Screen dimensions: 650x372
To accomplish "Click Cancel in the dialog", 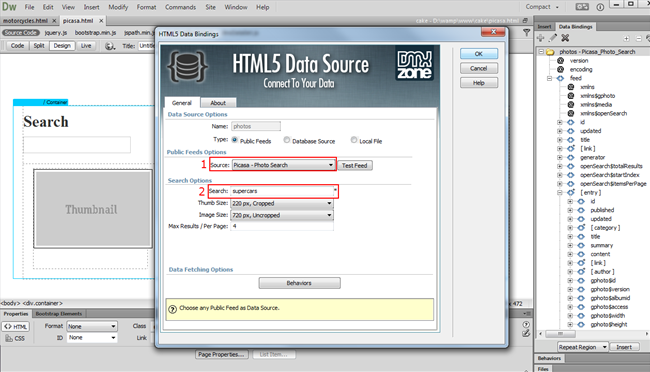I will coord(479,68).
